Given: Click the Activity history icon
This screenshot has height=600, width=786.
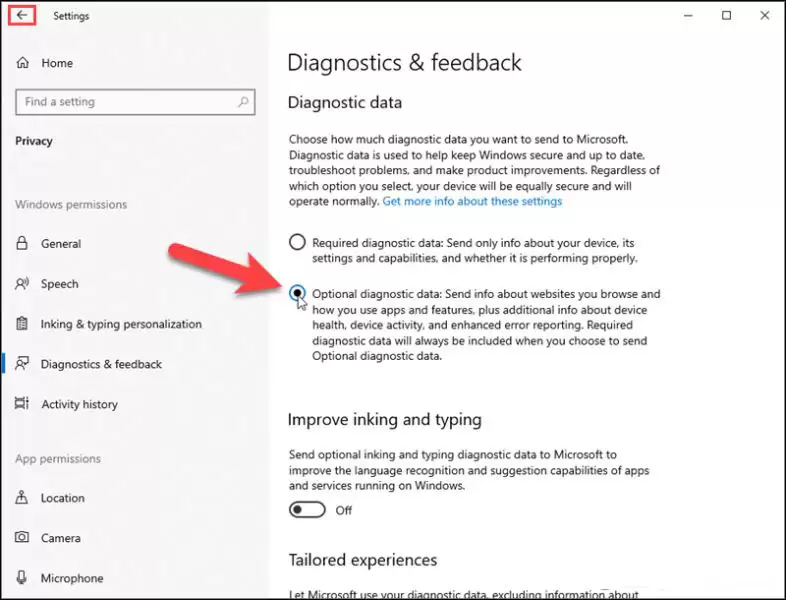Looking at the screenshot, I should (x=22, y=404).
